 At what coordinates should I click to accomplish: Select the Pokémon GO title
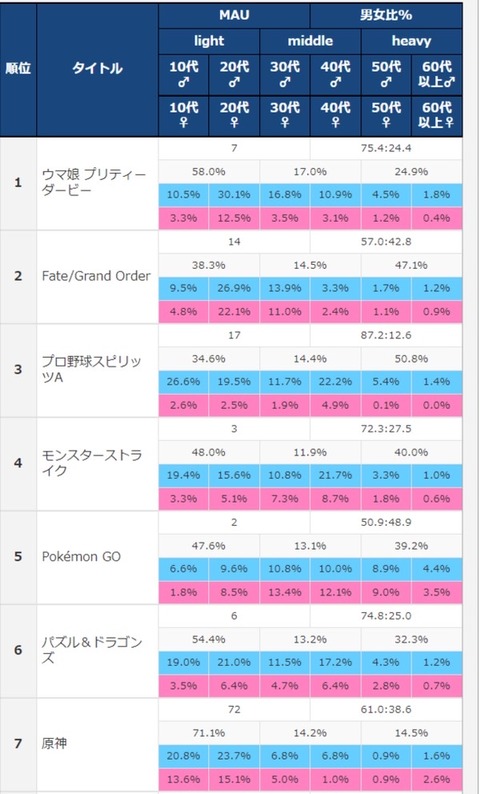[81, 557]
